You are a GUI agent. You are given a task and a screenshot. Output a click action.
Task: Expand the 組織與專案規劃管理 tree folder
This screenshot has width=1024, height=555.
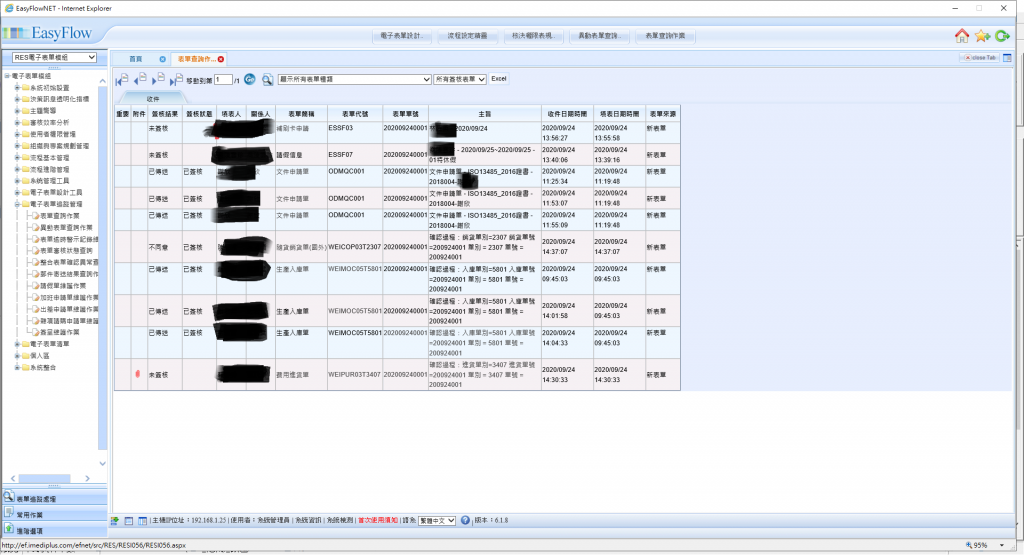pos(17,146)
